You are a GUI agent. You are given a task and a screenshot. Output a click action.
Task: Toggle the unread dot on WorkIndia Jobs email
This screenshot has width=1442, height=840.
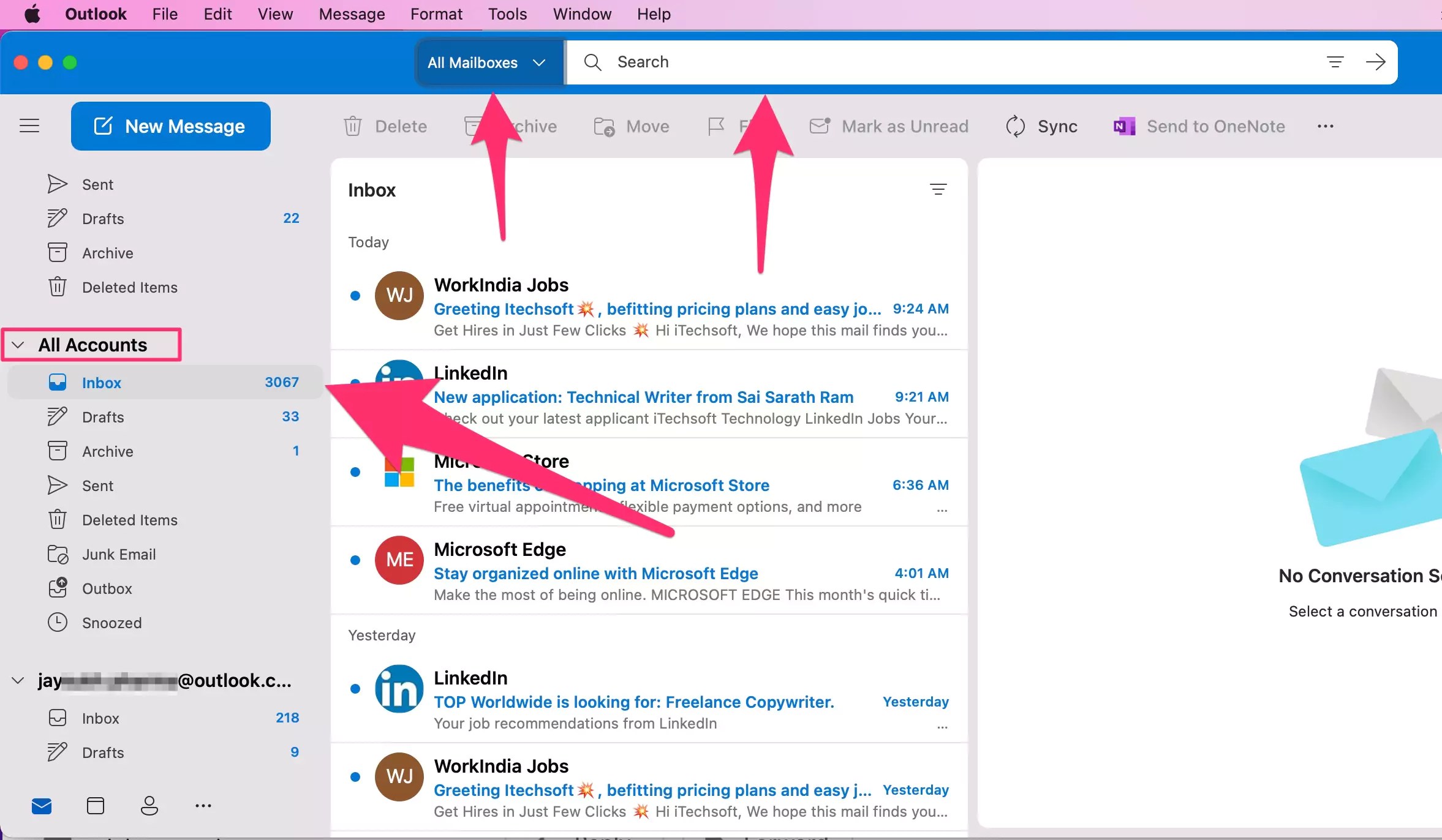coord(356,295)
